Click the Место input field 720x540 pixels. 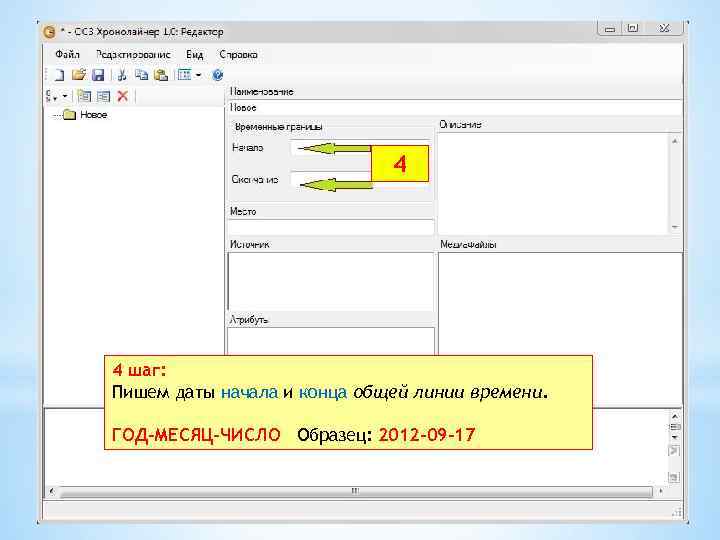pos(331,227)
